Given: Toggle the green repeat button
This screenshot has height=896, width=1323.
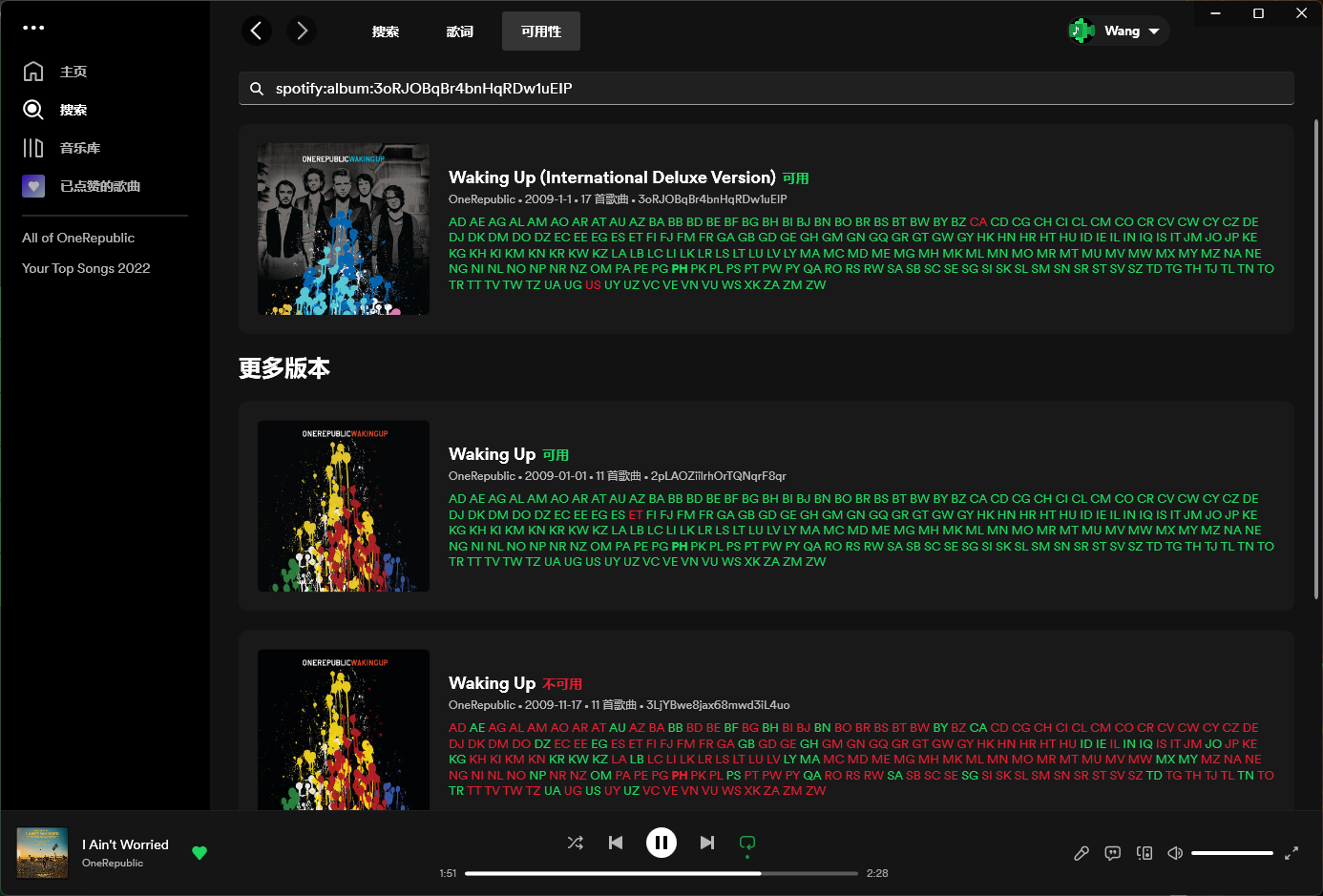Looking at the screenshot, I should pyautogui.click(x=747, y=843).
